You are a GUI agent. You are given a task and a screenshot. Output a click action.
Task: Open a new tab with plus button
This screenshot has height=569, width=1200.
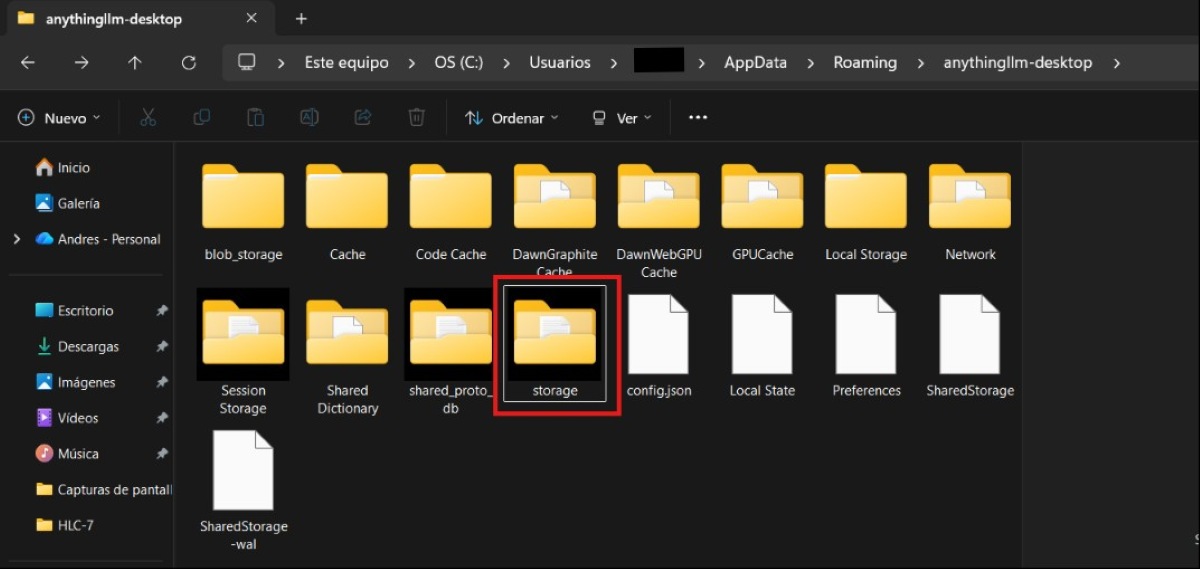[x=301, y=19]
